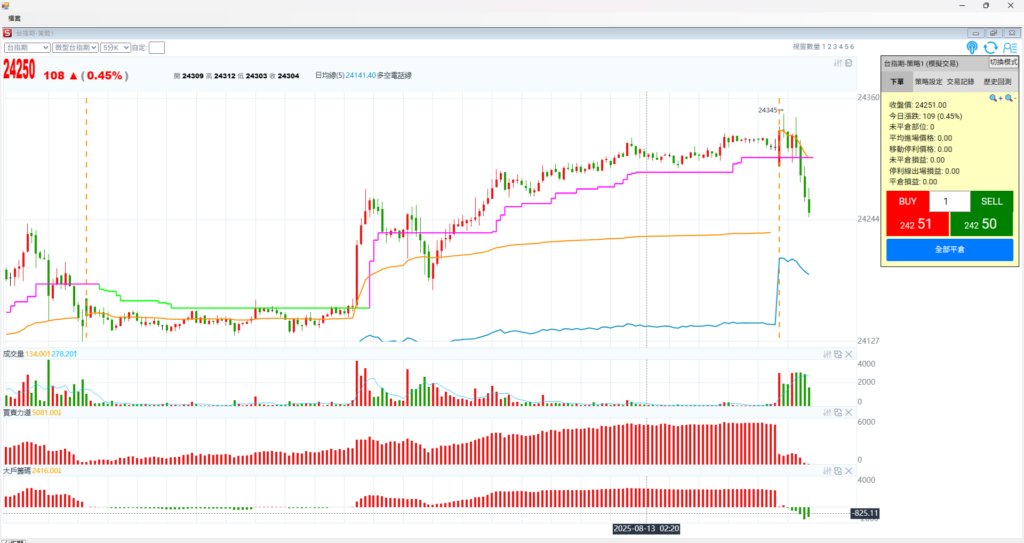This screenshot has width=1024, height=543.
Task: Zoom out with the magnifier minus icon
Action: coord(1009,98)
